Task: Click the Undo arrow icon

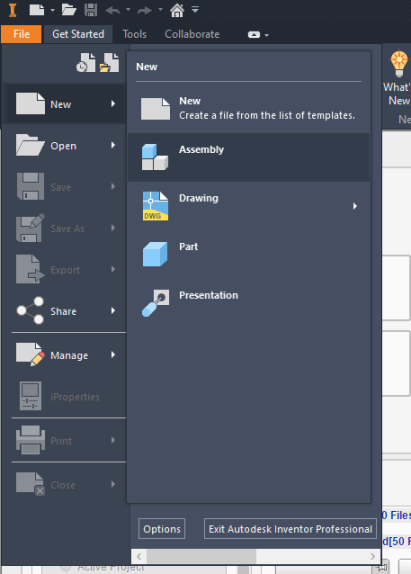Action: point(113,10)
